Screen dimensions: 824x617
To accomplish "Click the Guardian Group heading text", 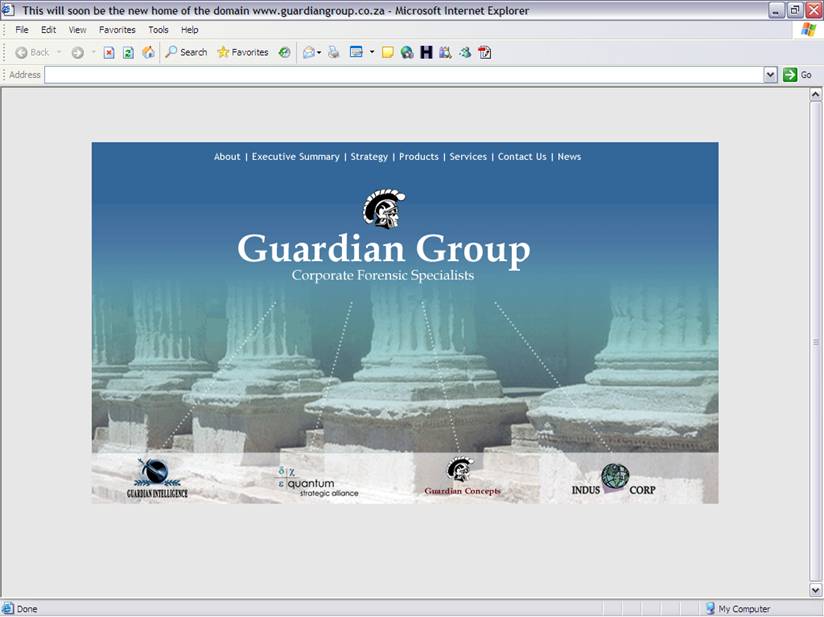I will (384, 249).
